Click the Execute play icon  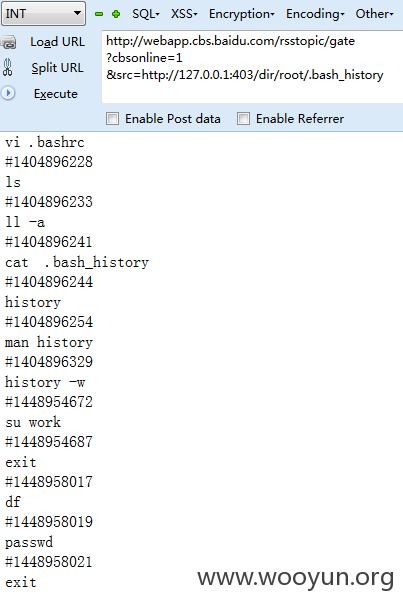(8, 93)
